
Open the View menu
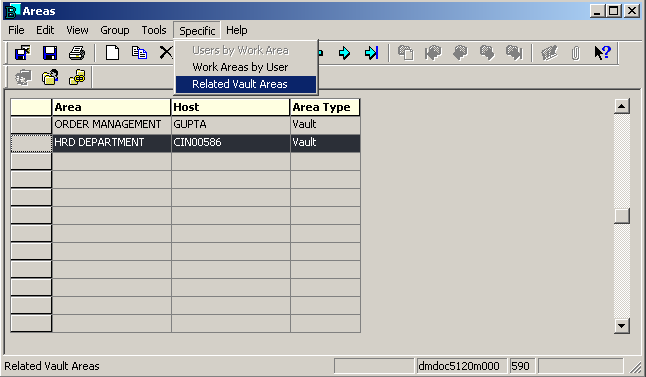click(77, 30)
